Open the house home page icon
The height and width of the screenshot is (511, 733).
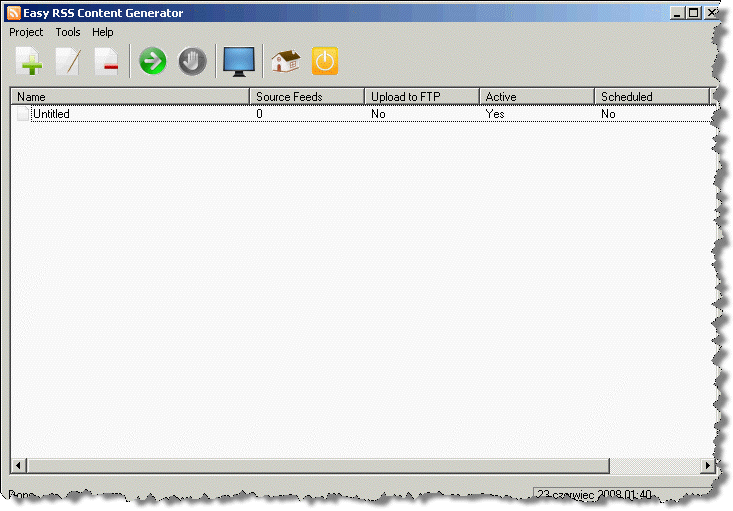286,61
